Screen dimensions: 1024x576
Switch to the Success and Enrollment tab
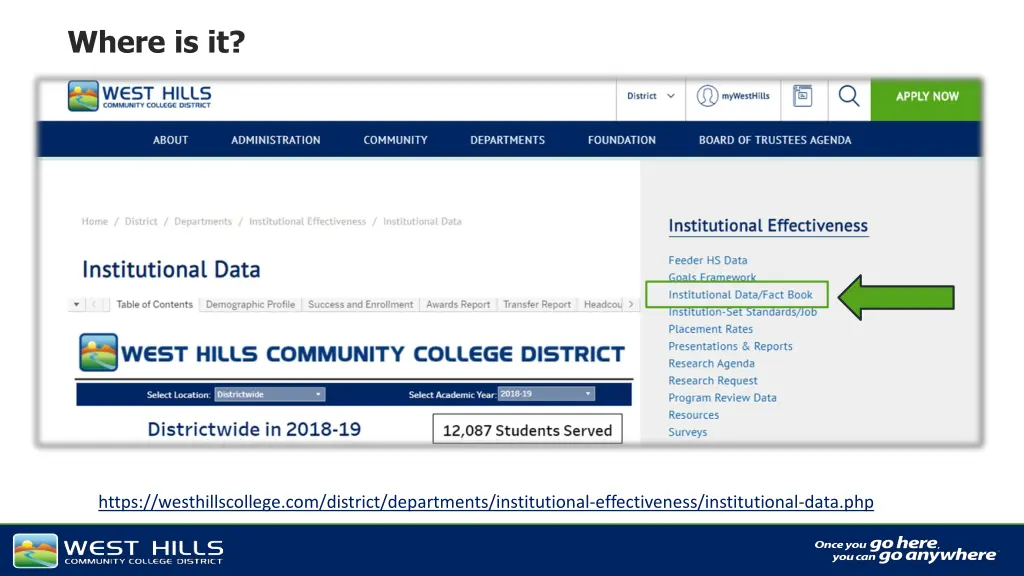360,304
